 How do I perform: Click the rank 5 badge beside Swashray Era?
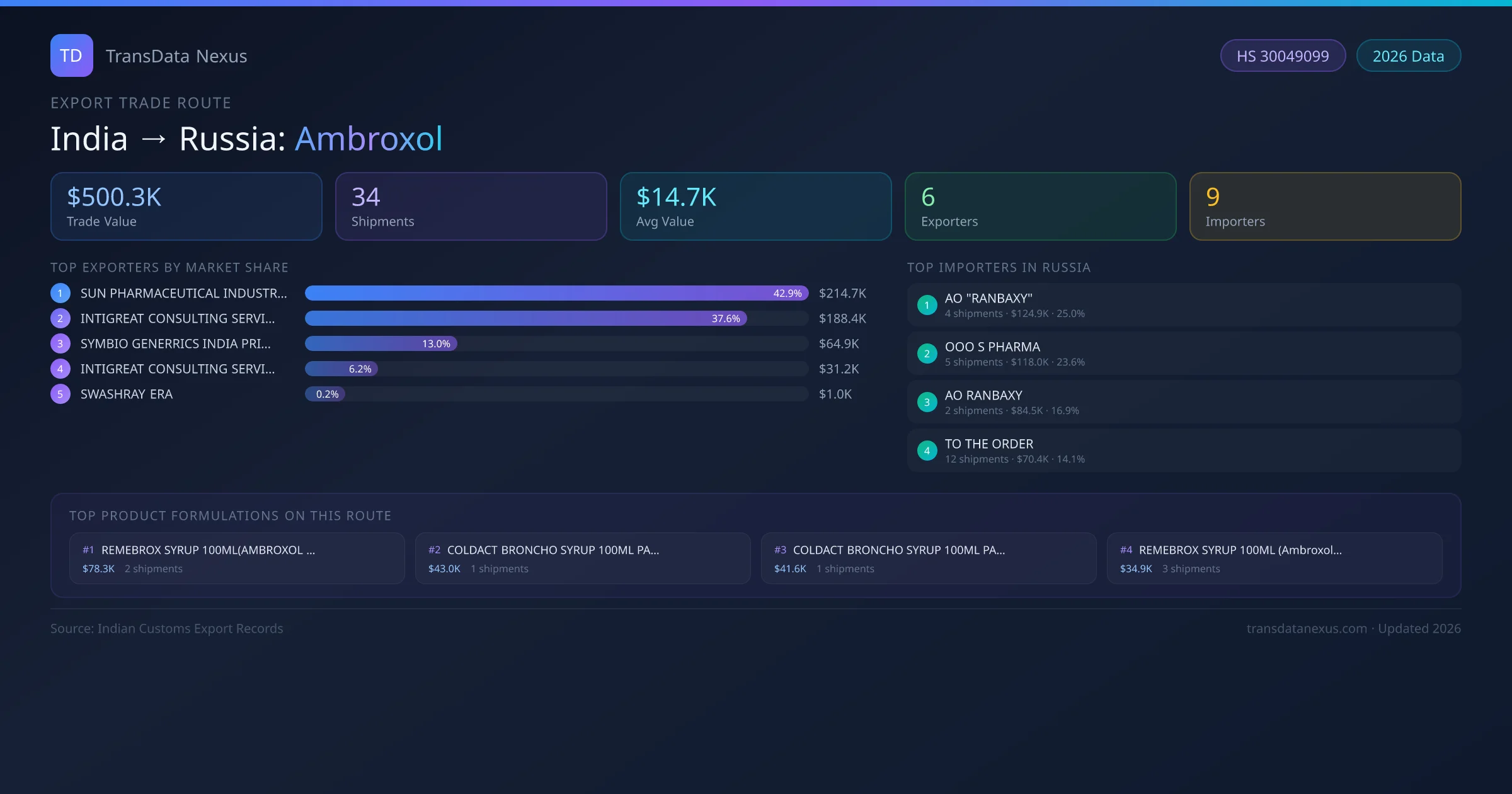[x=60, y=394]
